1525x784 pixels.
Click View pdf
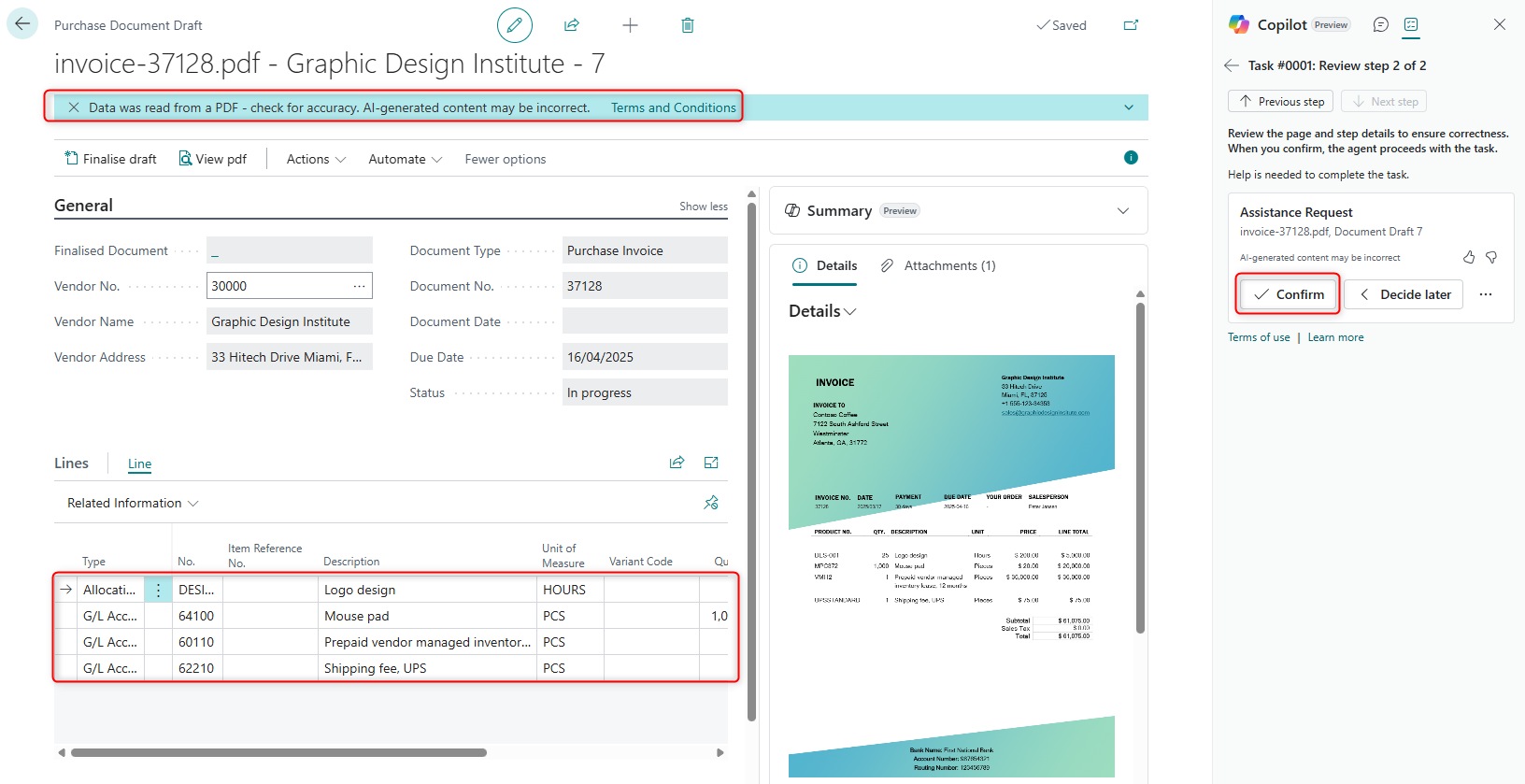point(213,159)
